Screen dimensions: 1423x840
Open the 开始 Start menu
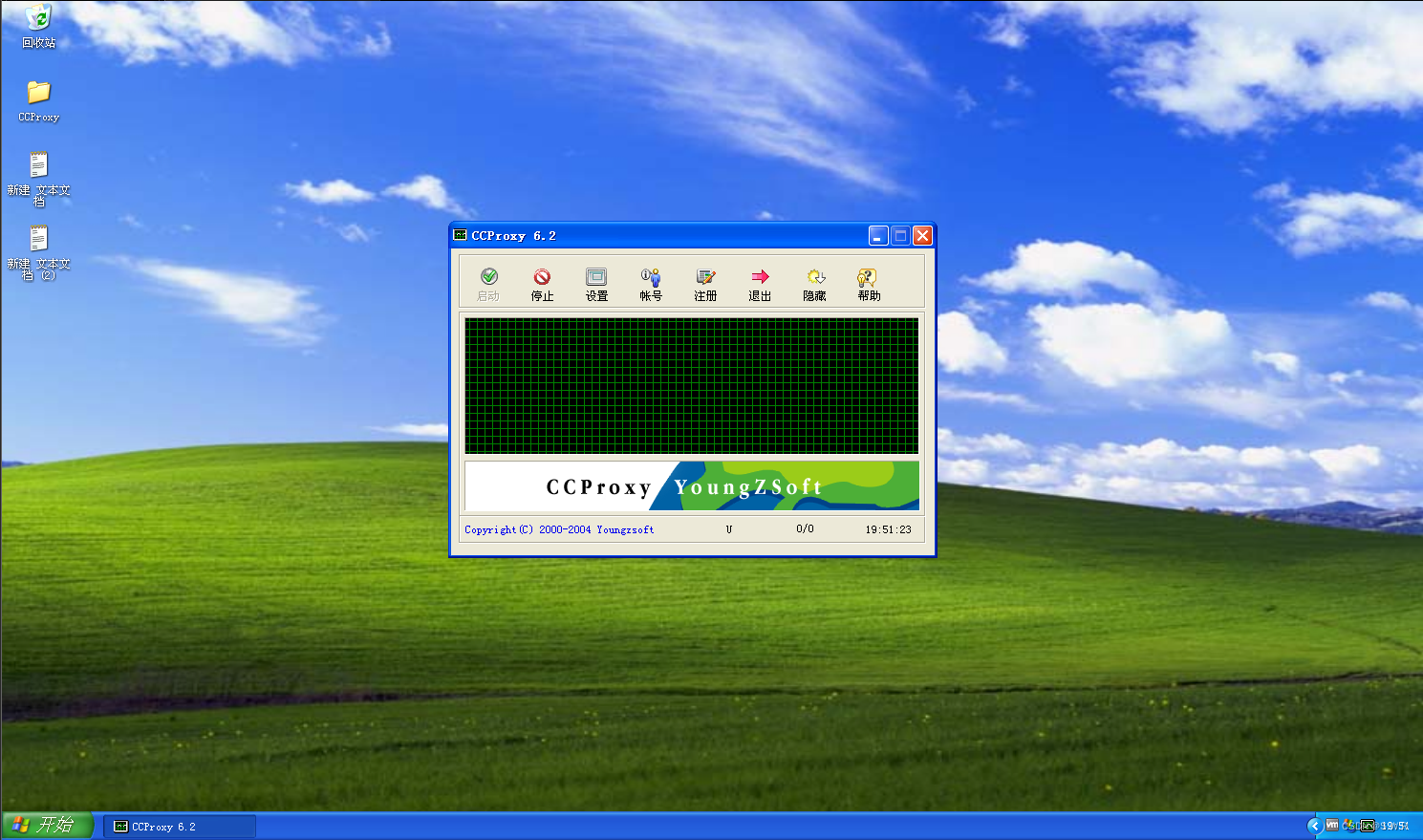tap(47, 826)
